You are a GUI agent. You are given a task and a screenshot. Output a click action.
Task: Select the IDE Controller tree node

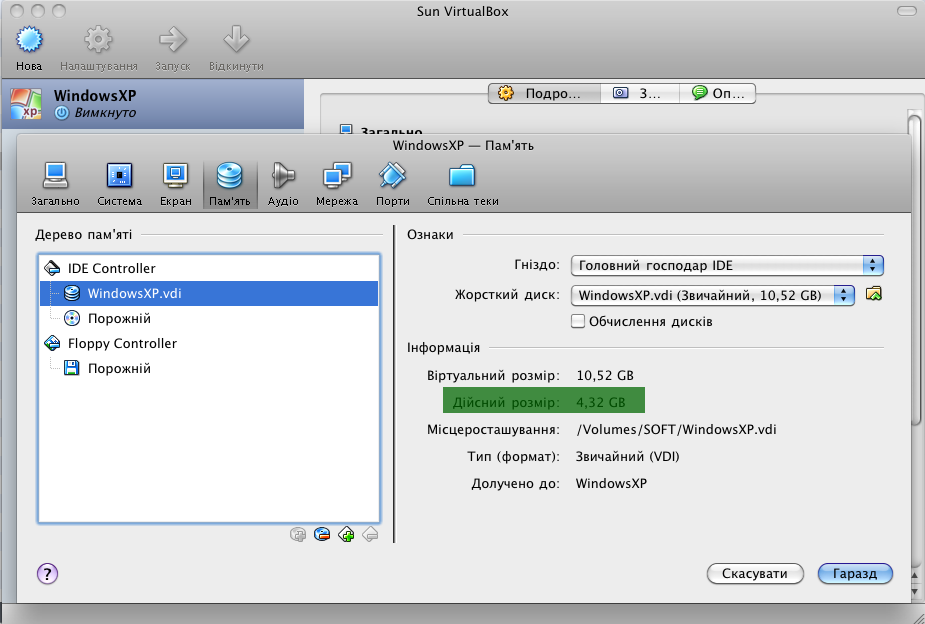click(209, 268)
